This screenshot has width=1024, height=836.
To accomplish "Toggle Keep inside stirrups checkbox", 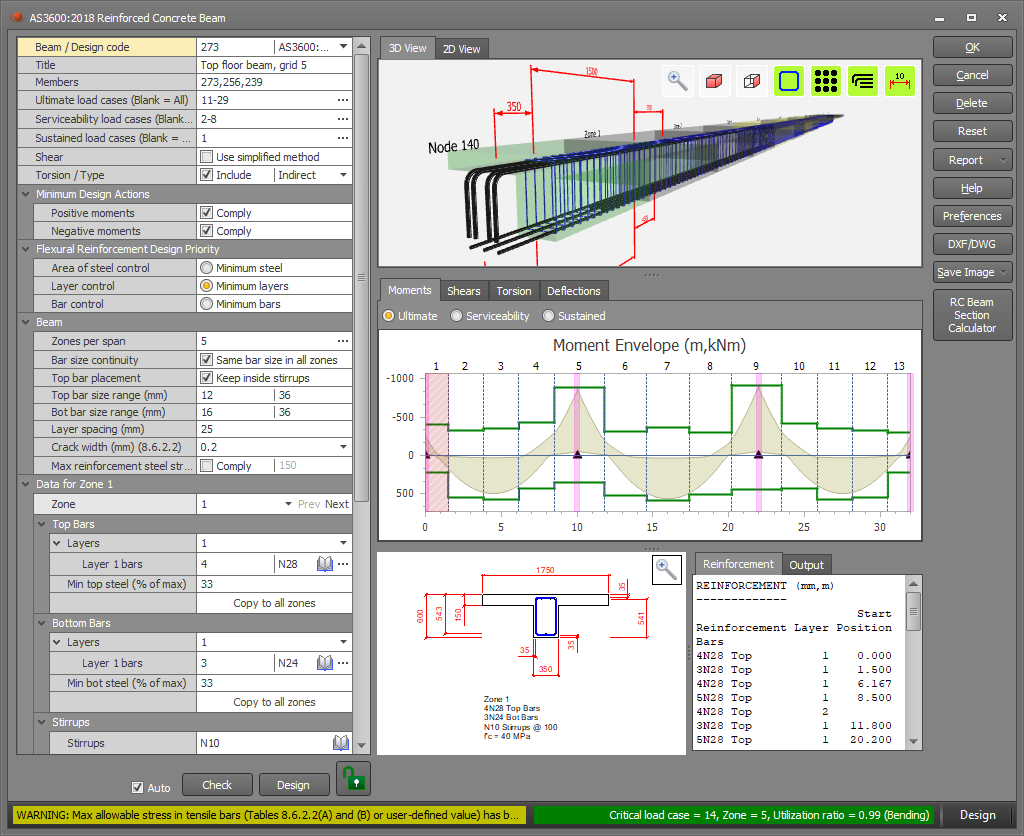I will [x=206, y=378].
